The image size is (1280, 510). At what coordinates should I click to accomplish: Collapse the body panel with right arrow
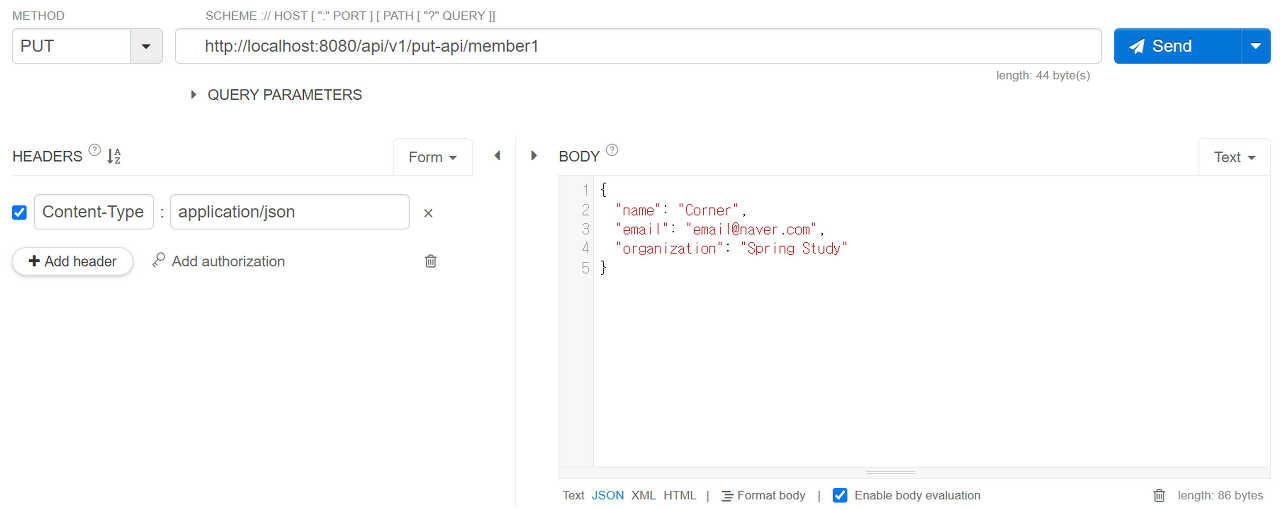534,156
